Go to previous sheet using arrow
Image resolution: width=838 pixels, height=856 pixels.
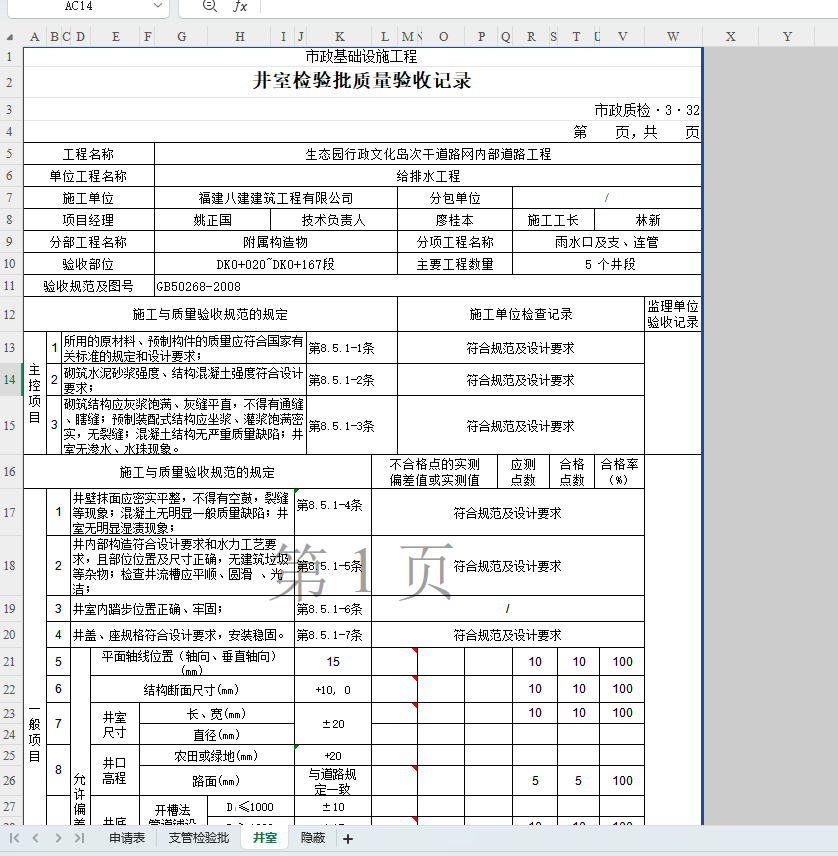[35, 838]
